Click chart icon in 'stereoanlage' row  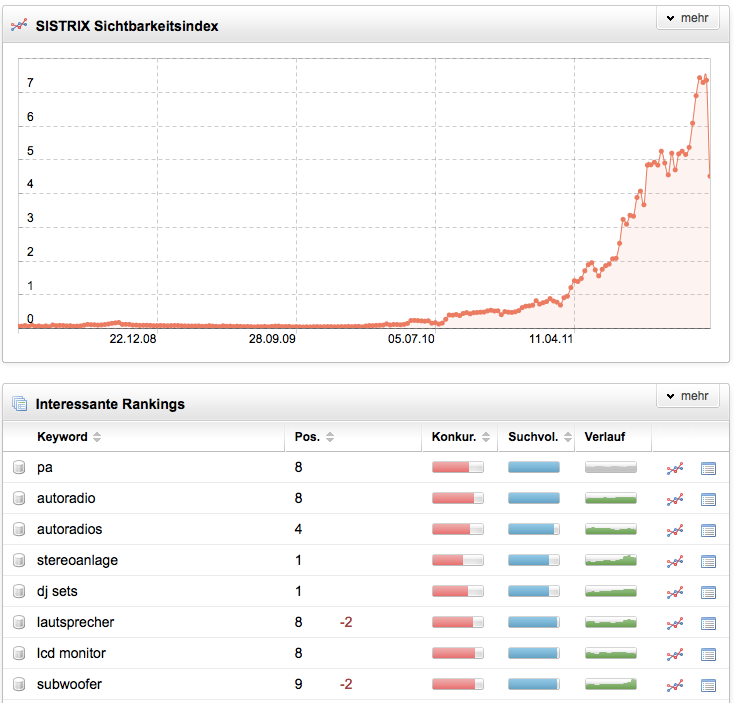pyautogui.click(x=675, y=561)
